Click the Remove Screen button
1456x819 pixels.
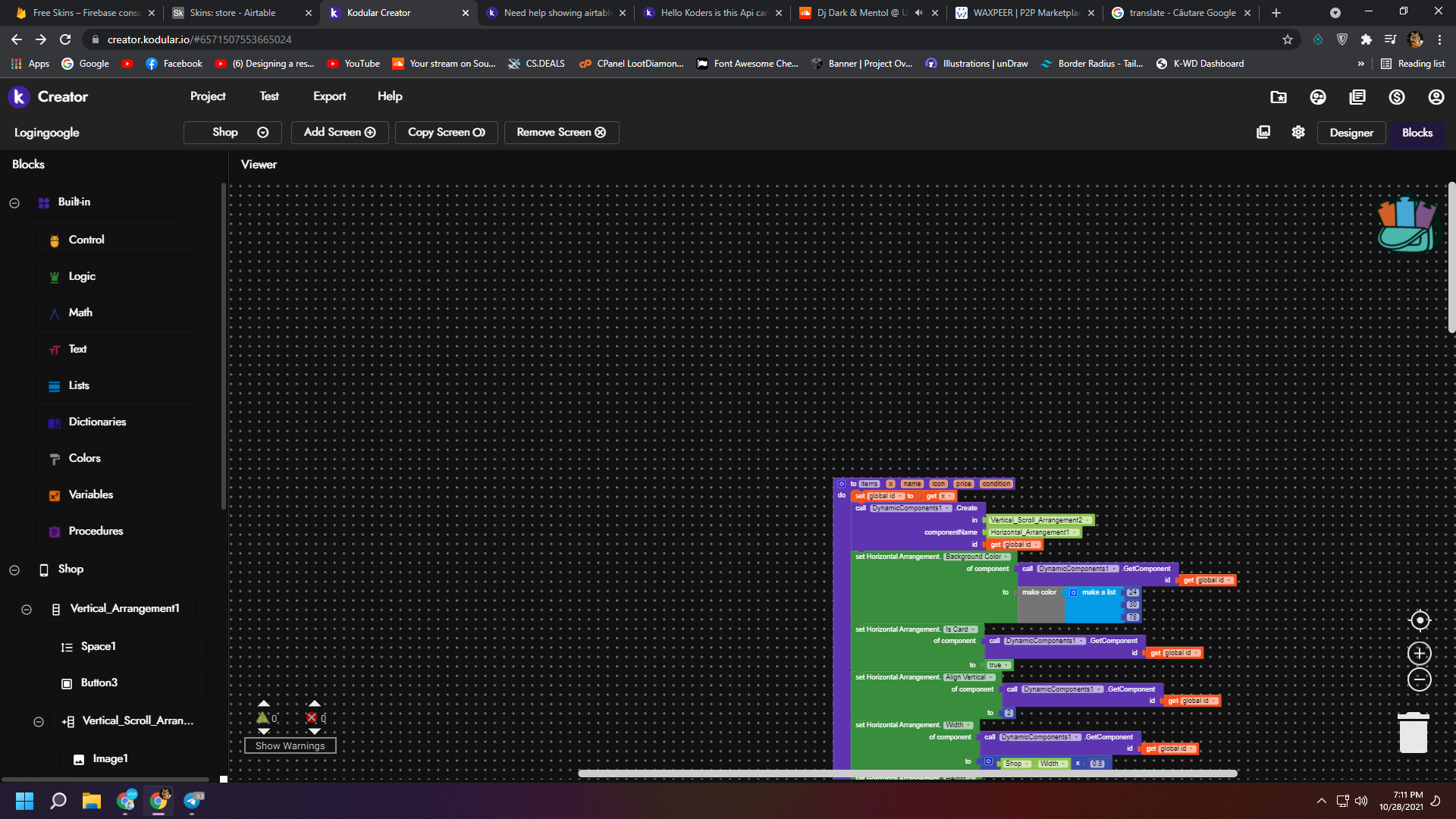(561, 132)
